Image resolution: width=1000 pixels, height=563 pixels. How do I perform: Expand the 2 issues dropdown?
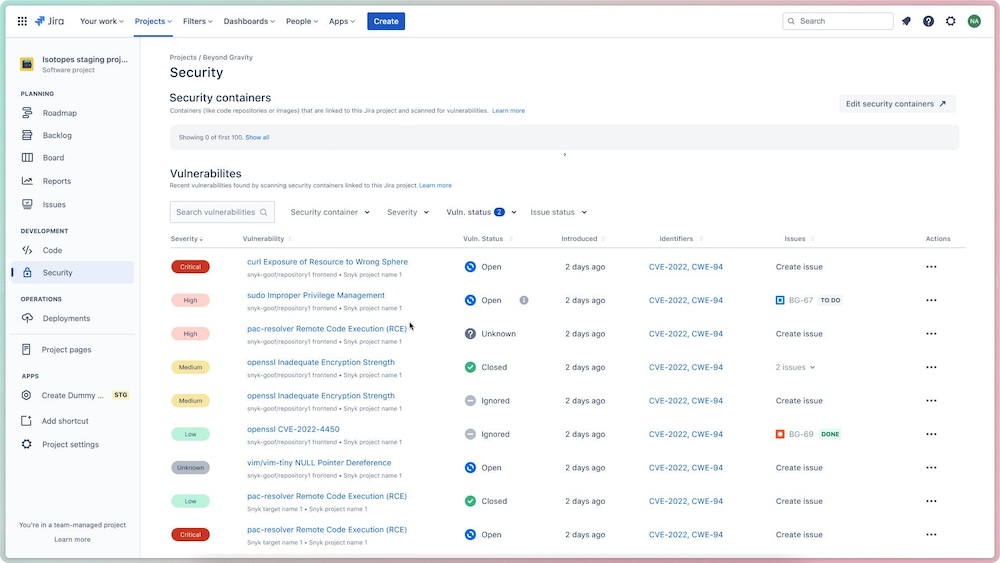coord(795,367)
